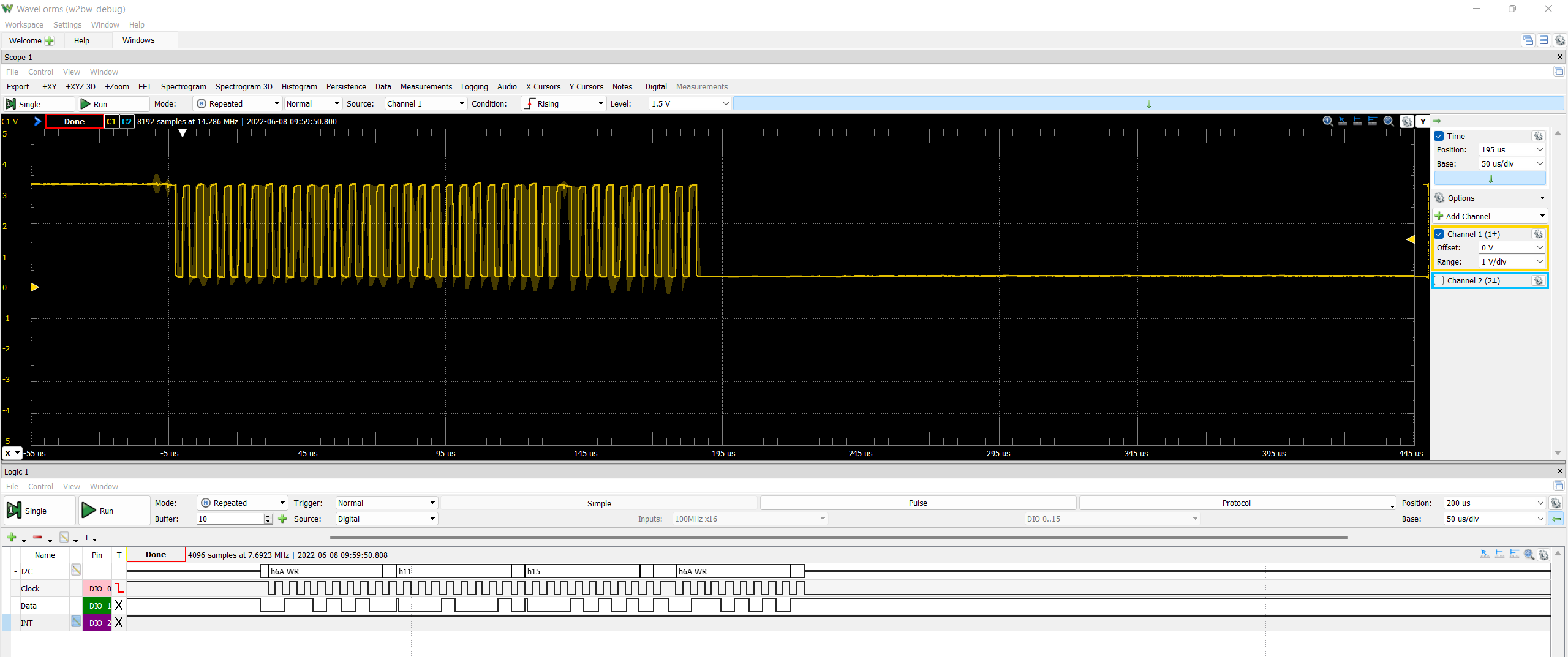Open trigger Level 1.5 V dropdown
This screenshot has width=1568, height=657.
click(x=690, y=103)
